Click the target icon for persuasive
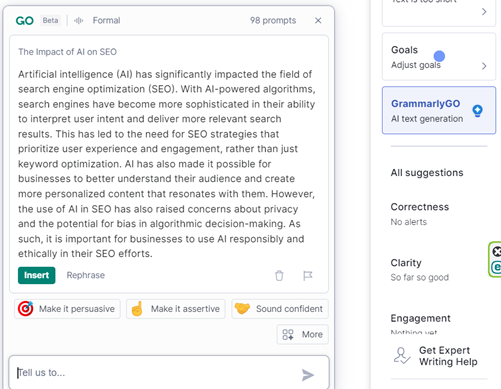 point(25,309)
